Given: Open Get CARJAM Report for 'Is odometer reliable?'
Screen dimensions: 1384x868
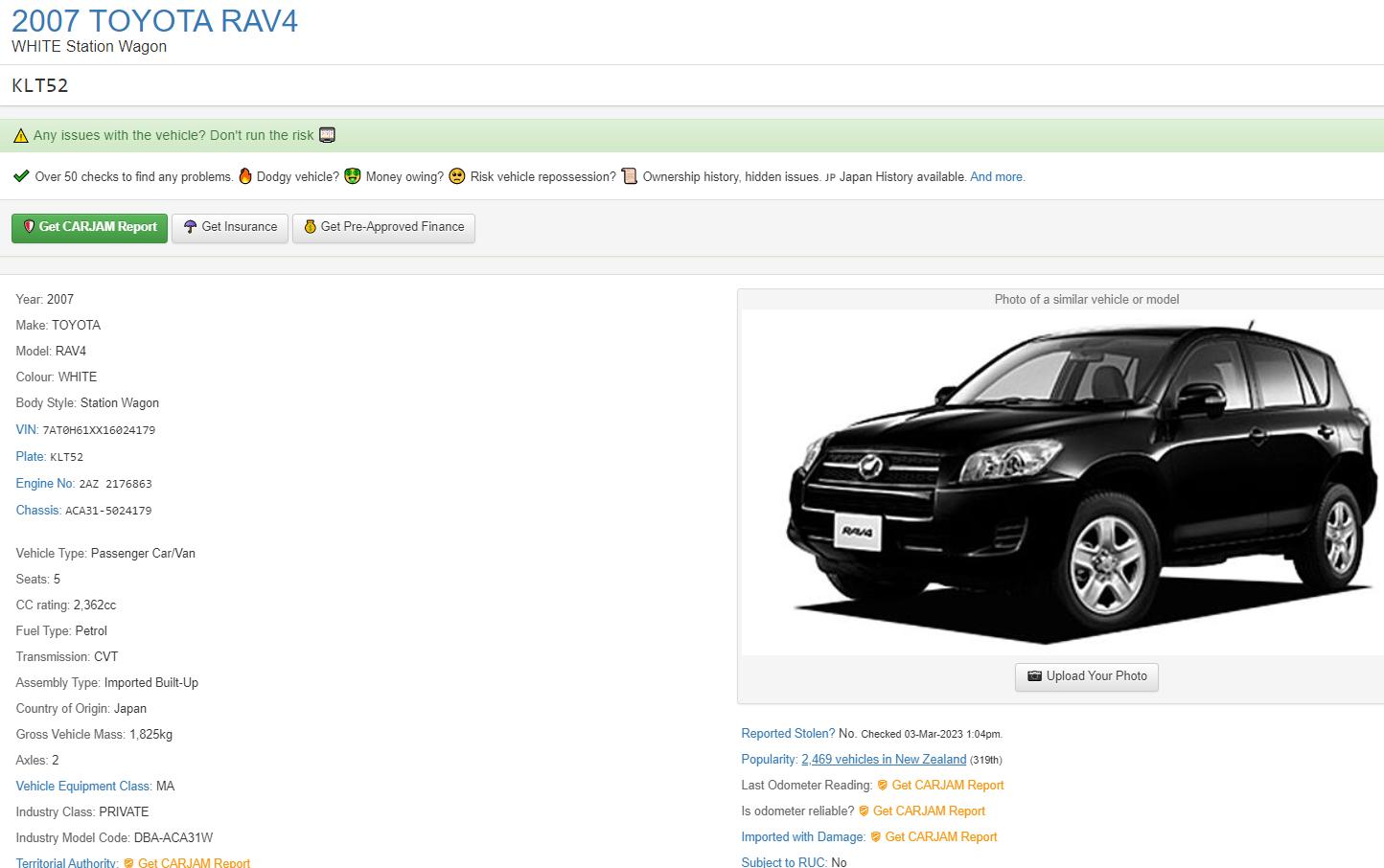Looking at the screenshot, I should tap(929, 811).
